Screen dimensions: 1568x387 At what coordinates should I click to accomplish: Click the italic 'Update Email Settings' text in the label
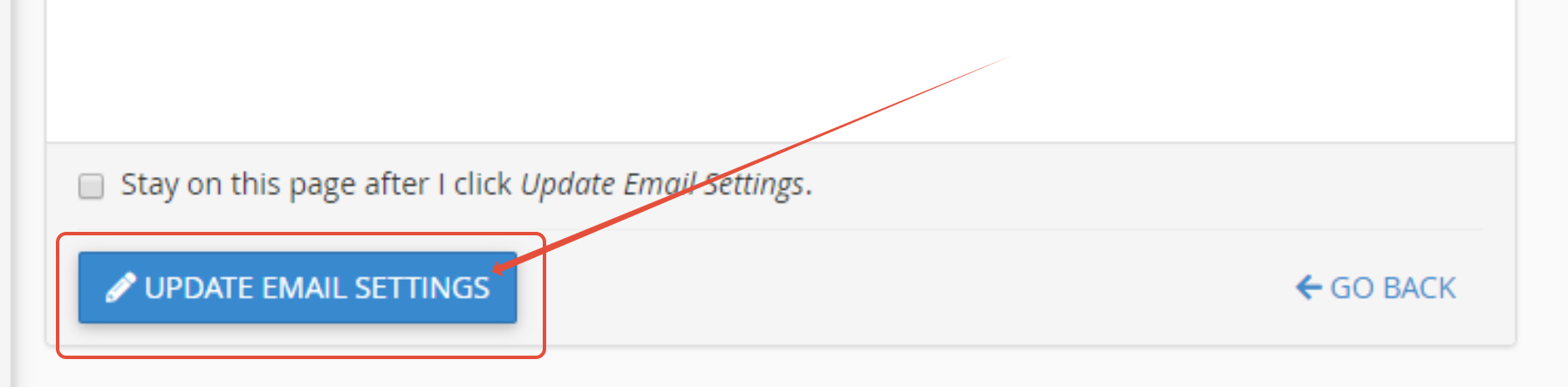pos(663,185)
